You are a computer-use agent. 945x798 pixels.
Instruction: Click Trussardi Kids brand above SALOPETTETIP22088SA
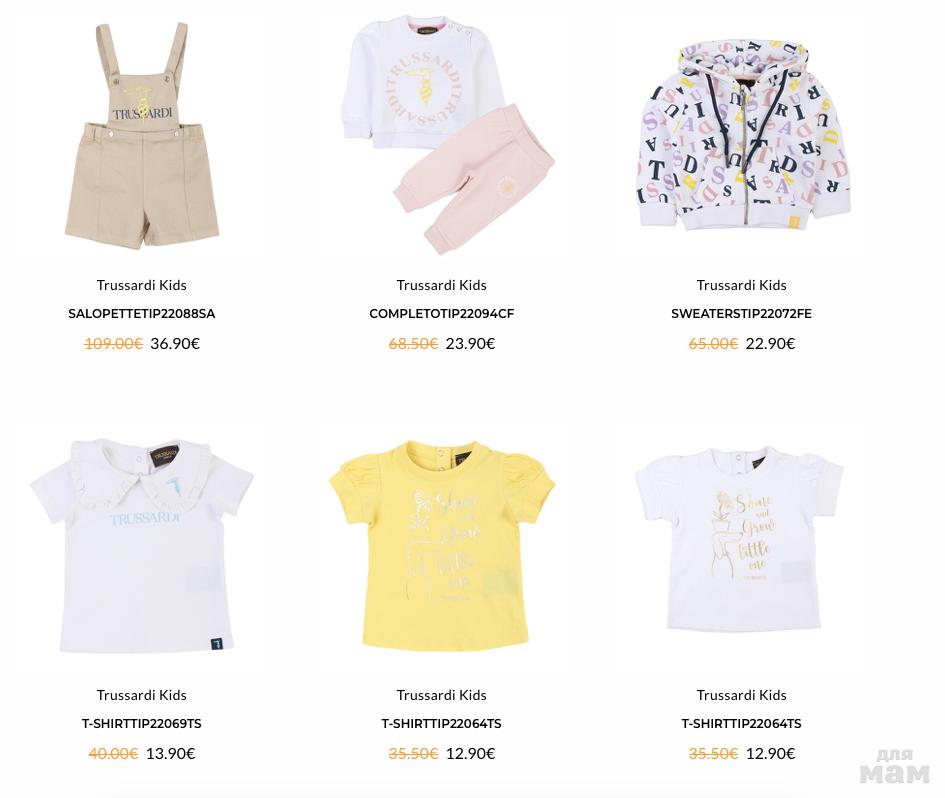tap(142, 285)
